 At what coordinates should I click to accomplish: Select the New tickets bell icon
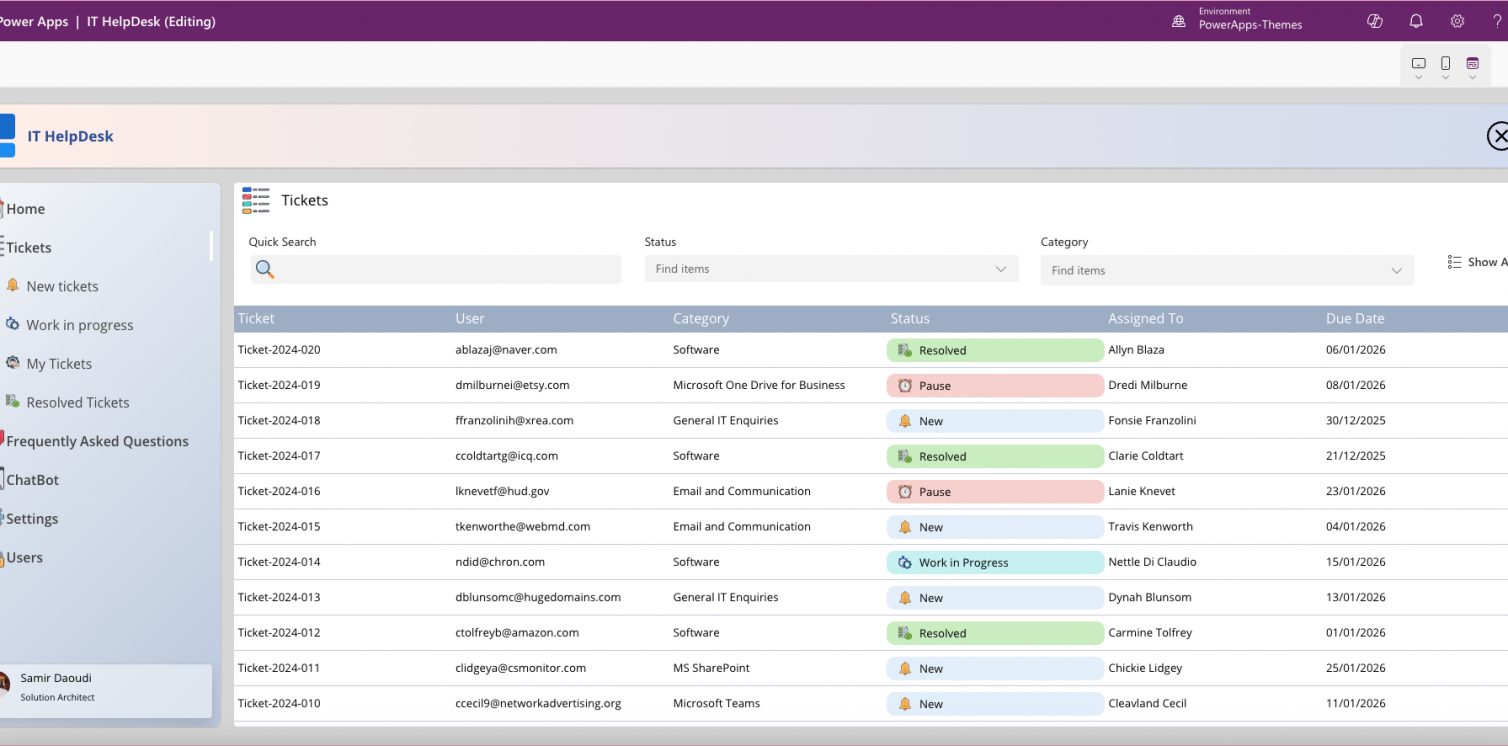13,285
